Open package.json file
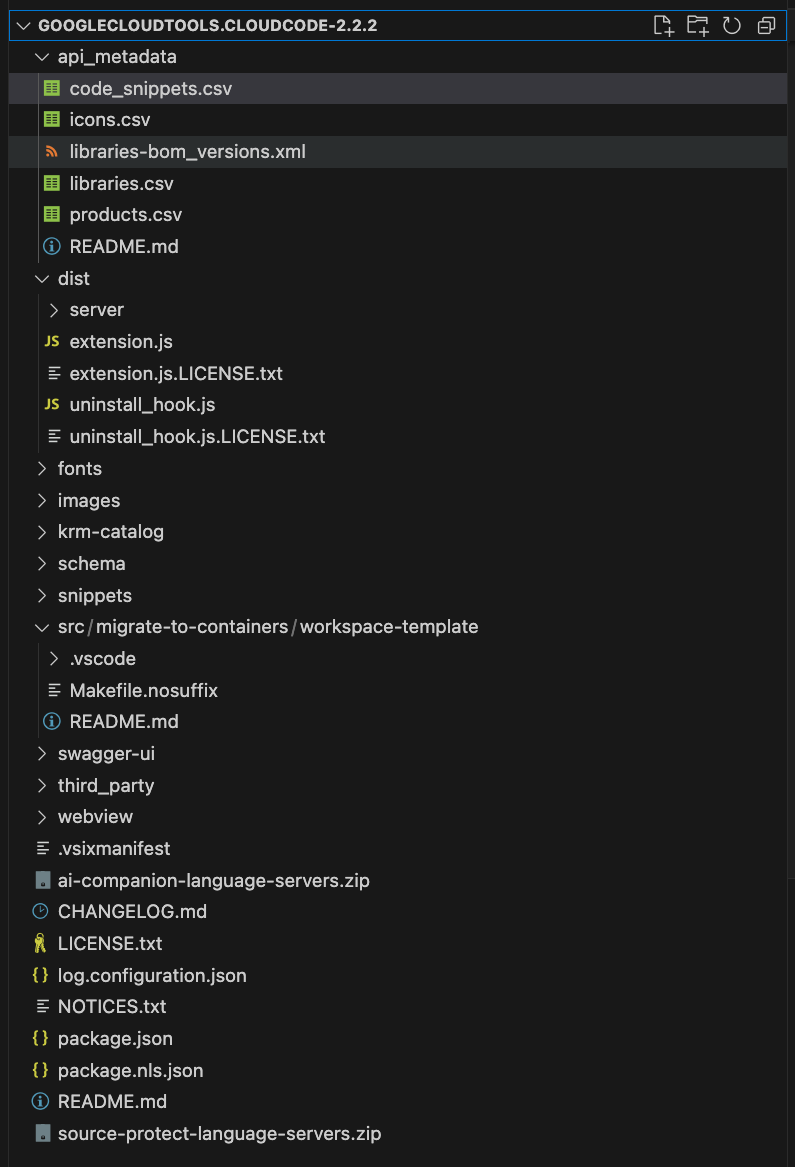795x1167 pixels. pyautogui.click(x=398, y=1038)
